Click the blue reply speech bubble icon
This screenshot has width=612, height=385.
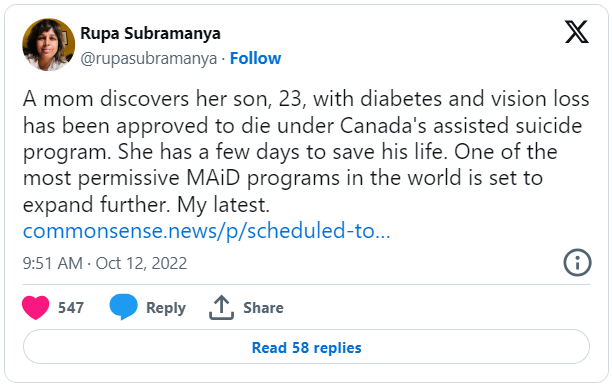point(123,307)
